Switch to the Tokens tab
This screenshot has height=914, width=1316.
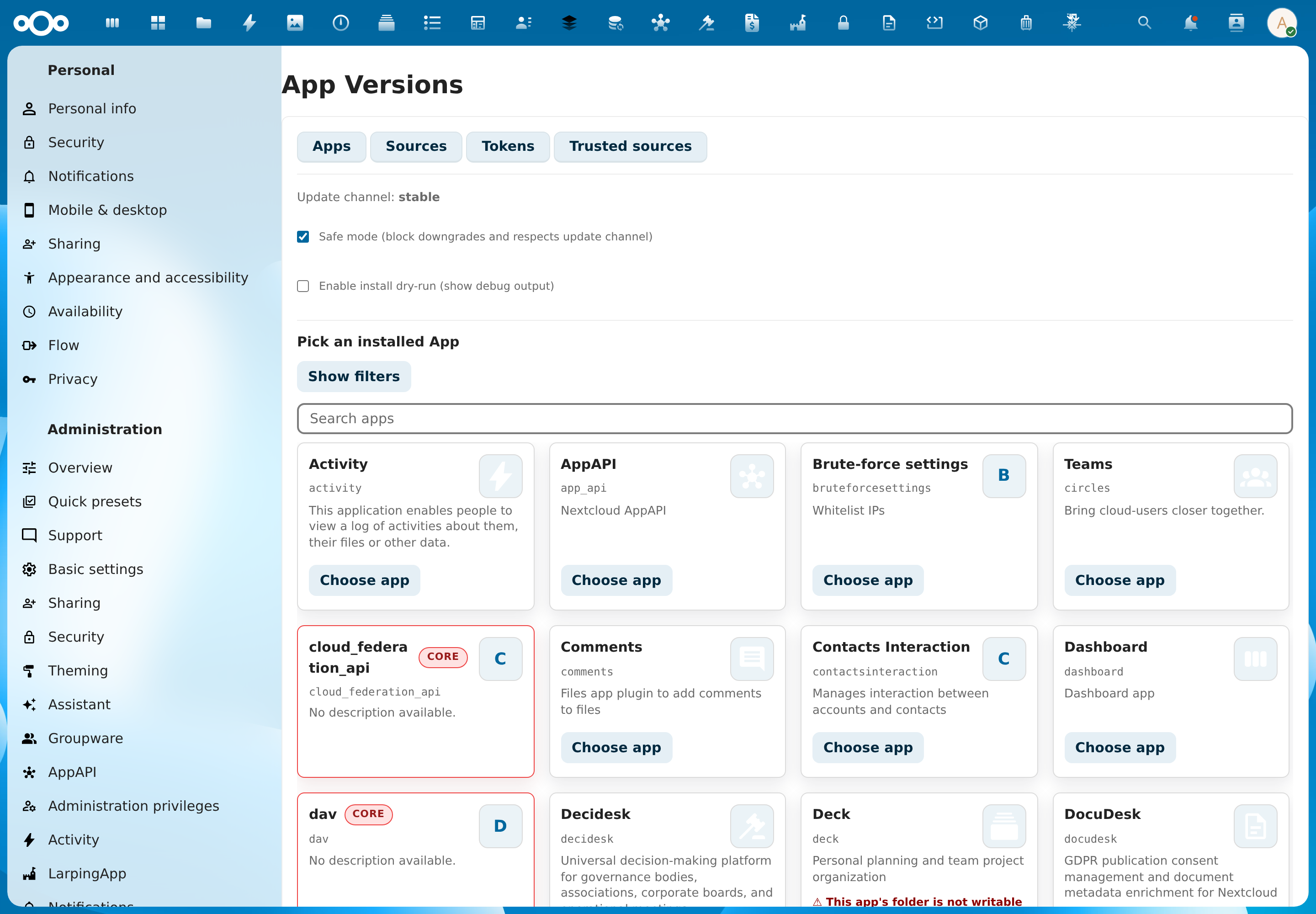508,147
